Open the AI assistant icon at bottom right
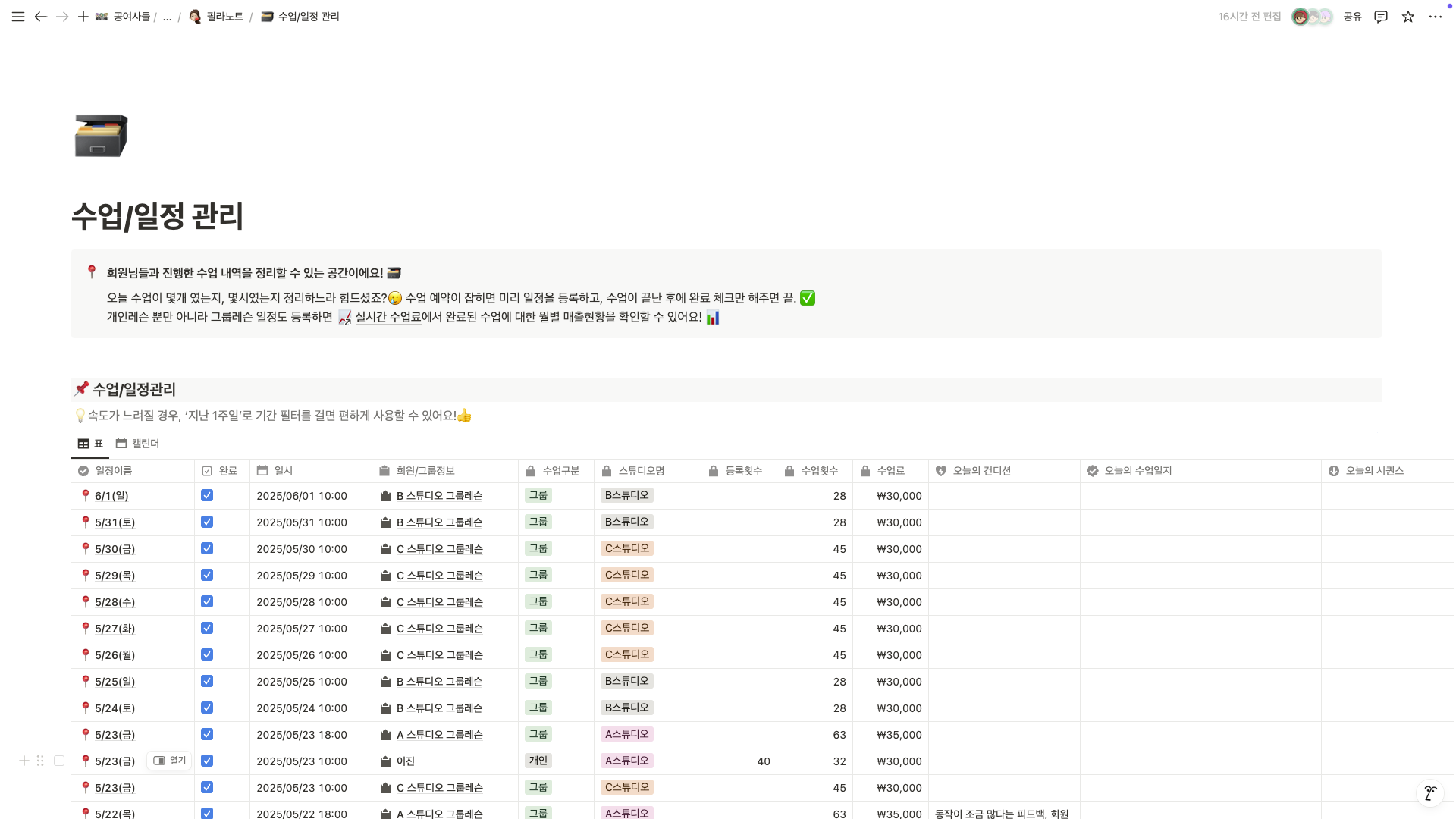 1430,793
